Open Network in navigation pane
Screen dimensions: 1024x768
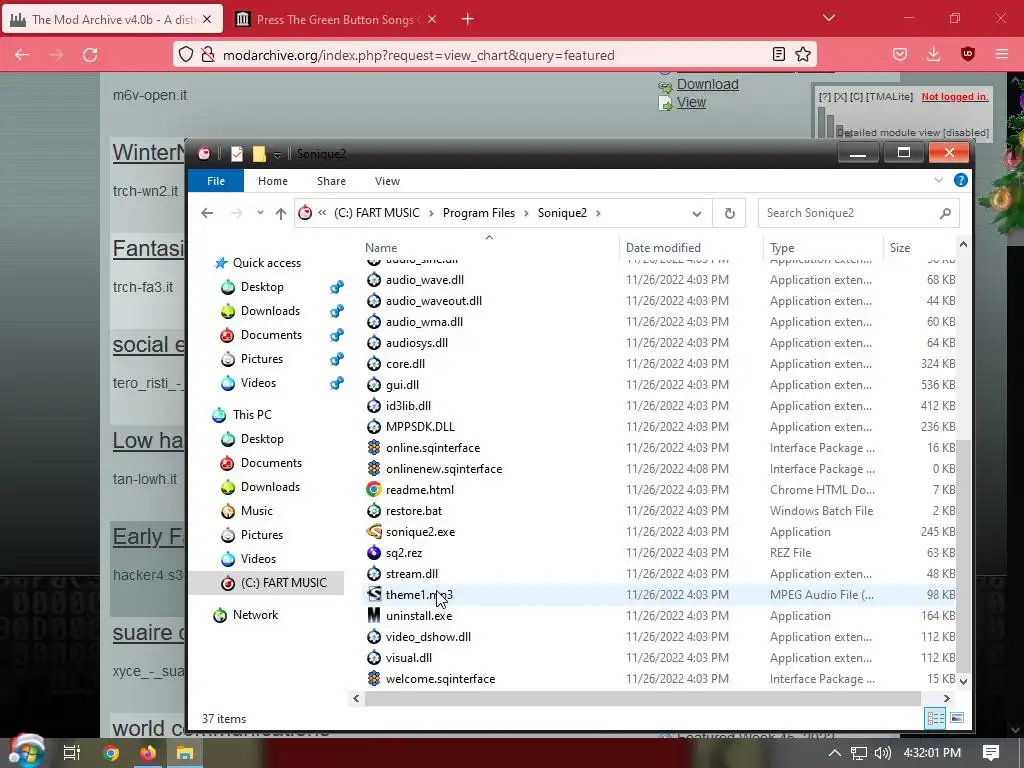pyautogui.click(x=255, y=615)
